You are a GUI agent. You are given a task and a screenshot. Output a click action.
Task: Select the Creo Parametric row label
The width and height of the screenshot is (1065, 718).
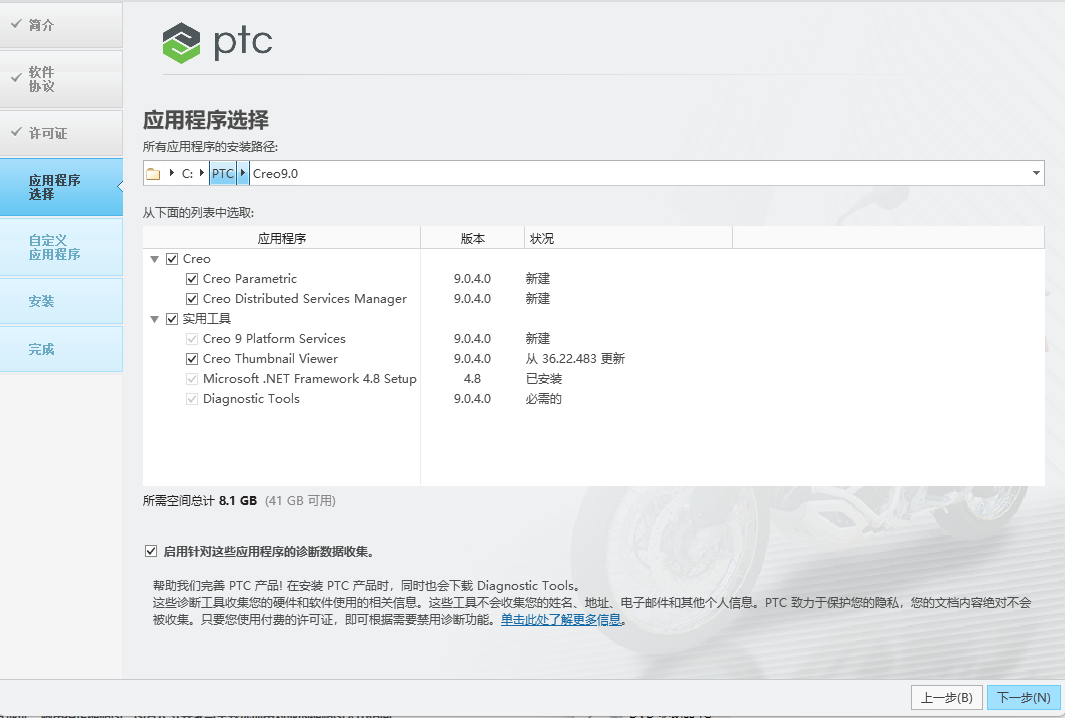pos(250,279)
